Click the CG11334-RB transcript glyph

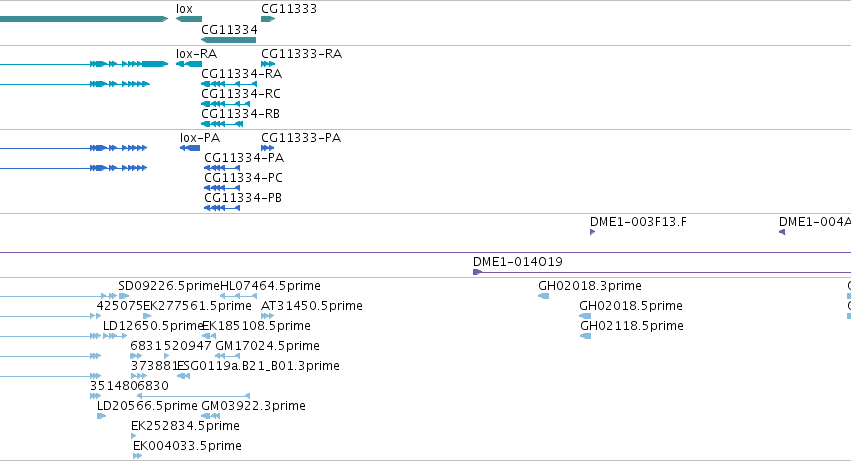click(x=222, y=124)
